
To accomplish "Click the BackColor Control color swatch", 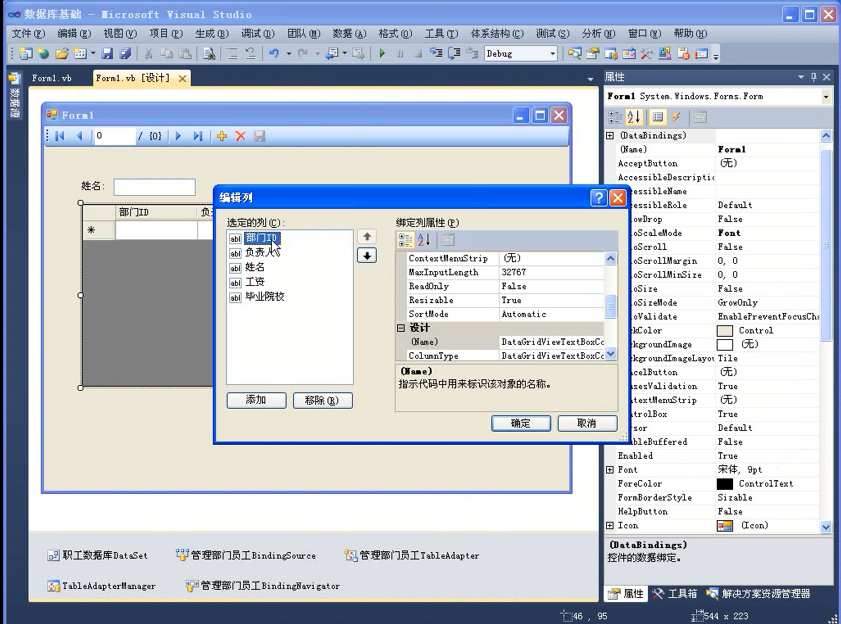I will (x=725, y=331).
